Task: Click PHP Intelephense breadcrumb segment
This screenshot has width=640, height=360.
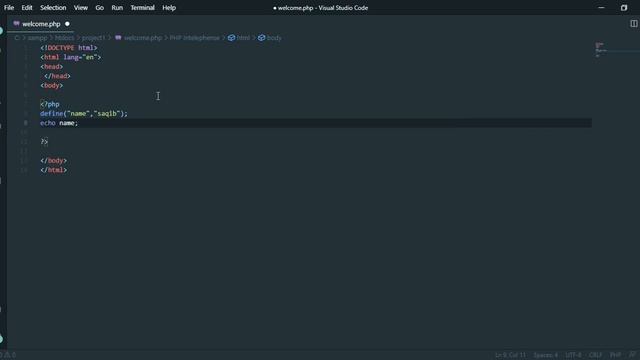Action: pyautogui.click(x=194, y=38)
